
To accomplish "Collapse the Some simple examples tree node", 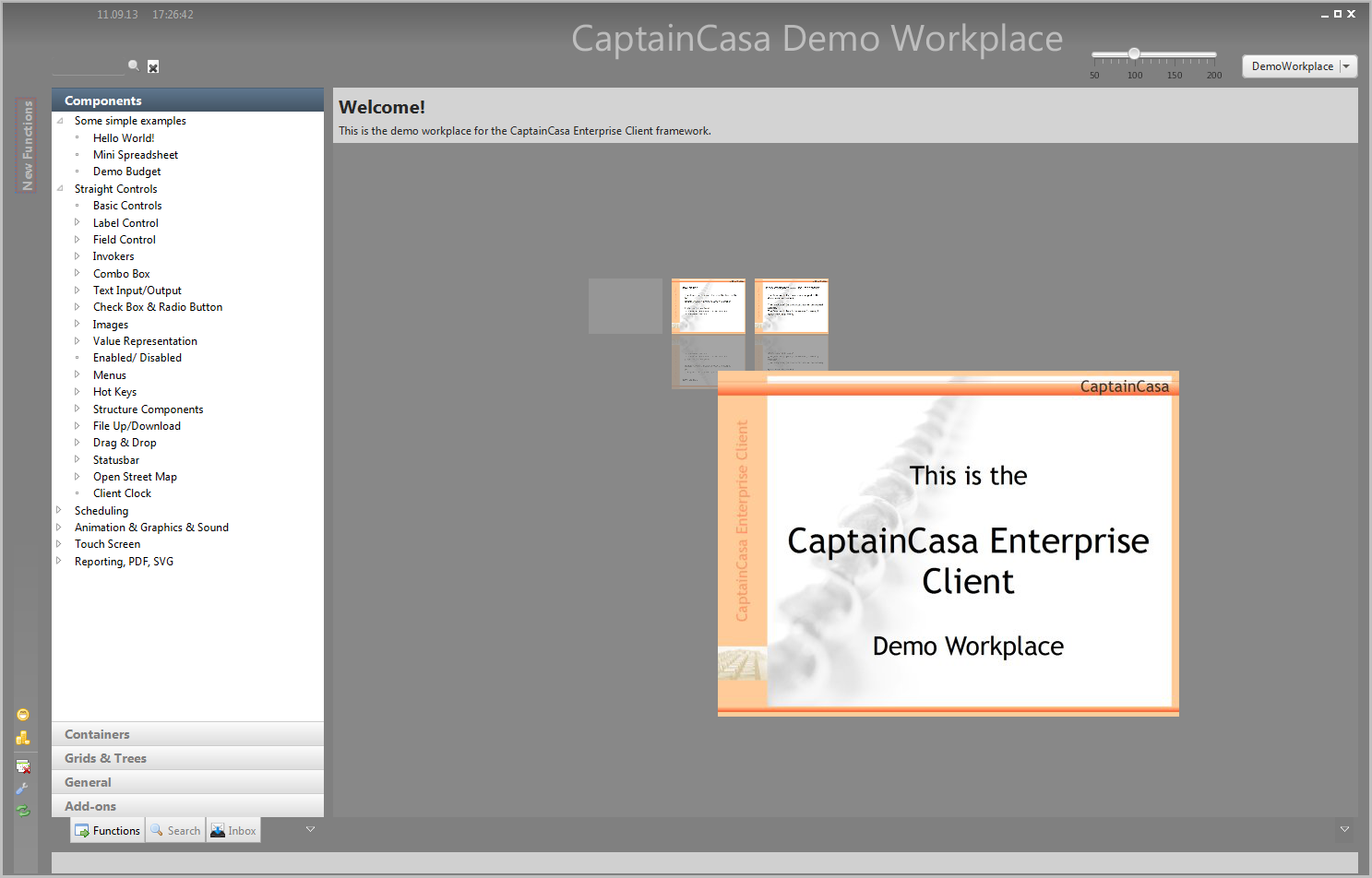I will 60,121.
